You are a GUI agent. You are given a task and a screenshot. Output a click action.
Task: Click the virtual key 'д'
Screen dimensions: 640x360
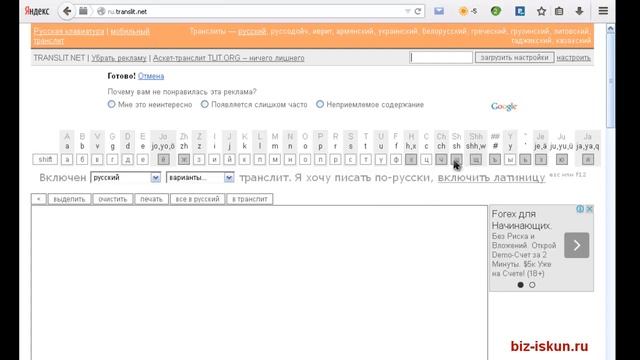point(127,160)
